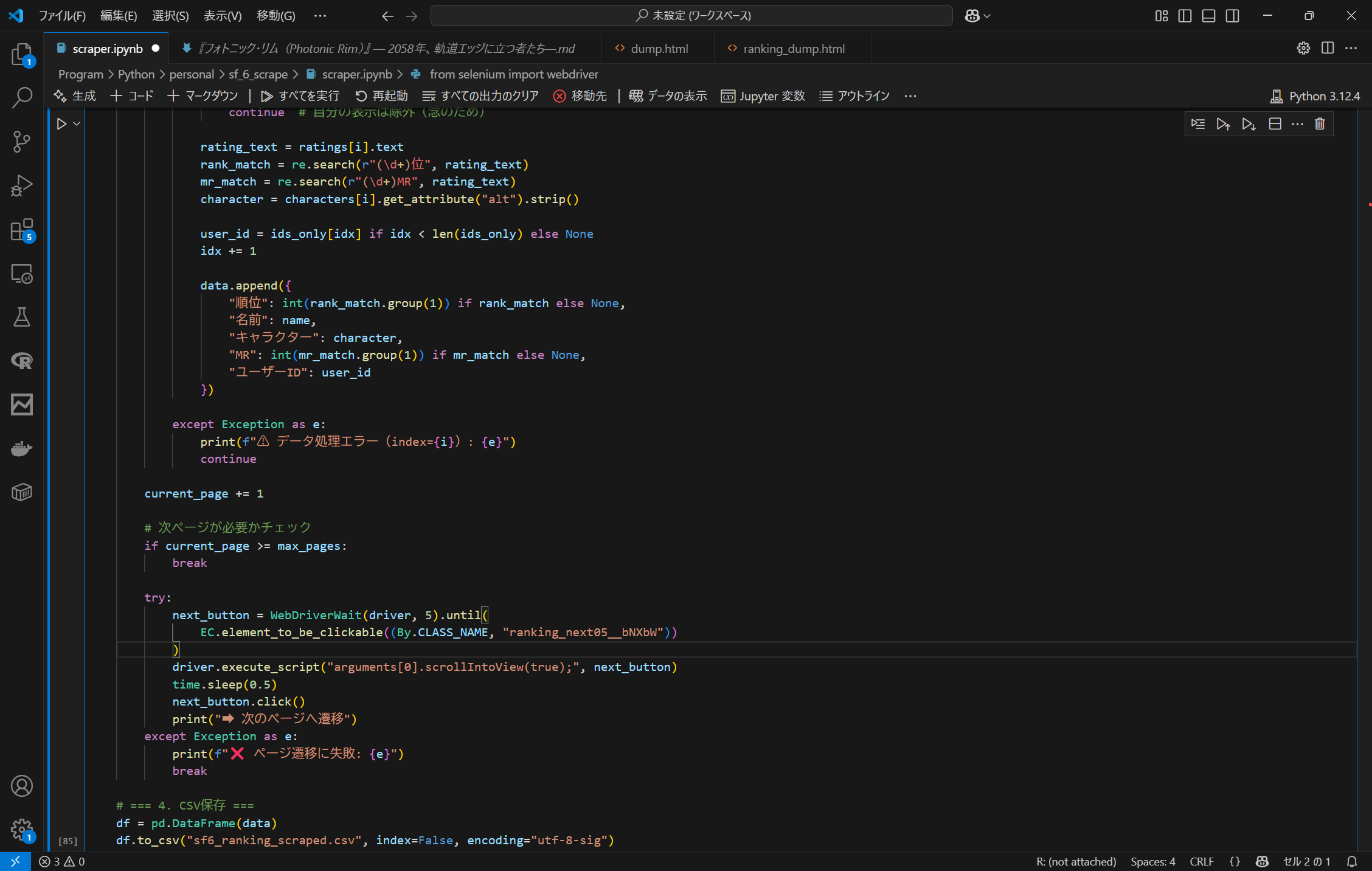Click the personal breadcrumb folder
Screen dimensions: 1372x871
(192, 74)
